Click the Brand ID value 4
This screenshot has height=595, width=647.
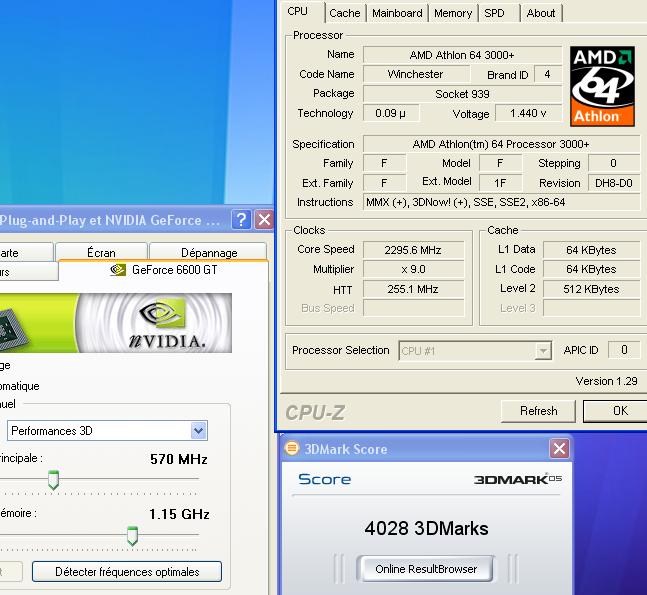click(x=548, y=74)
